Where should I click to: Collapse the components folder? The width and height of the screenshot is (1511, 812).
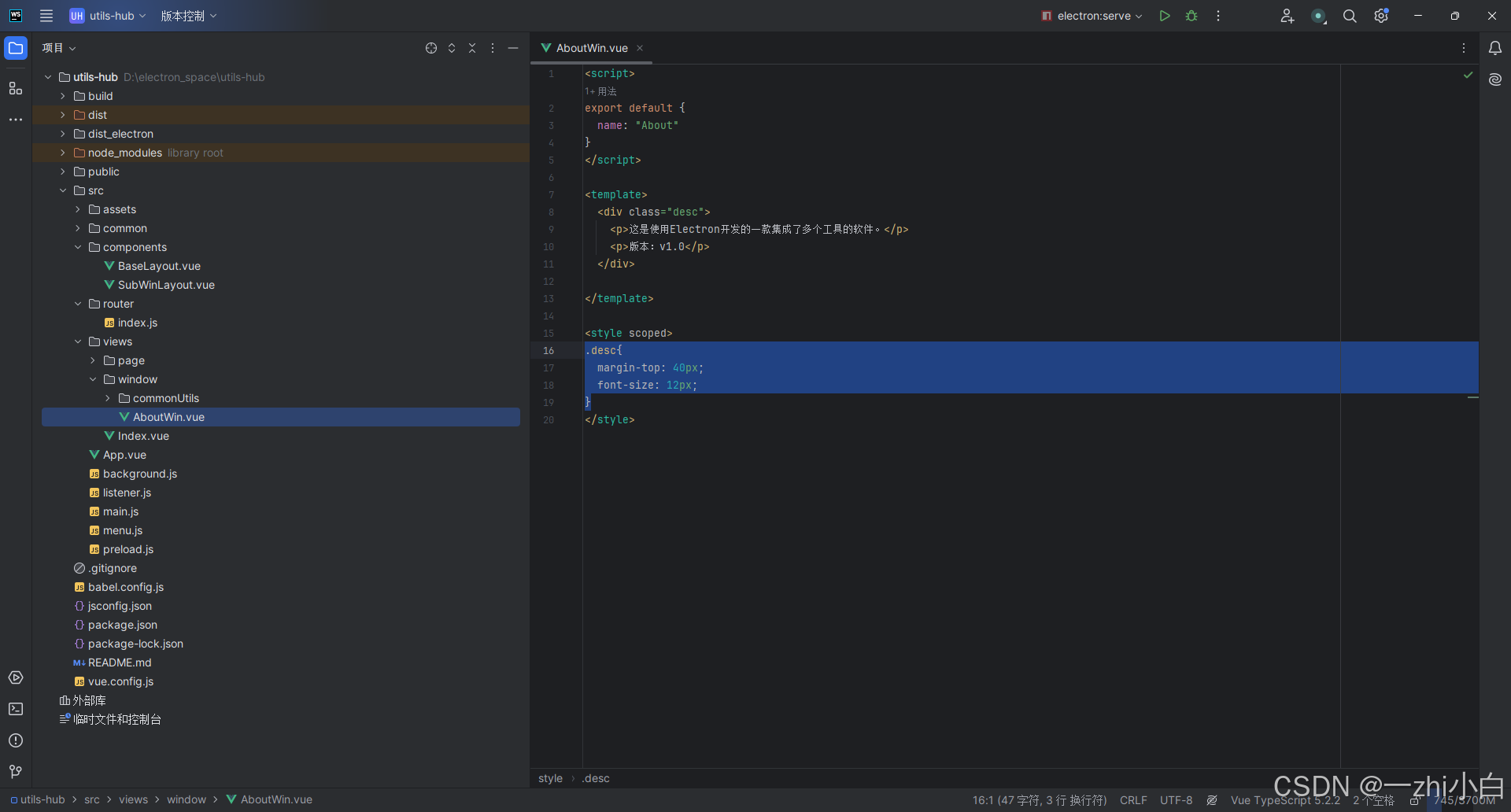coord(78,247)
